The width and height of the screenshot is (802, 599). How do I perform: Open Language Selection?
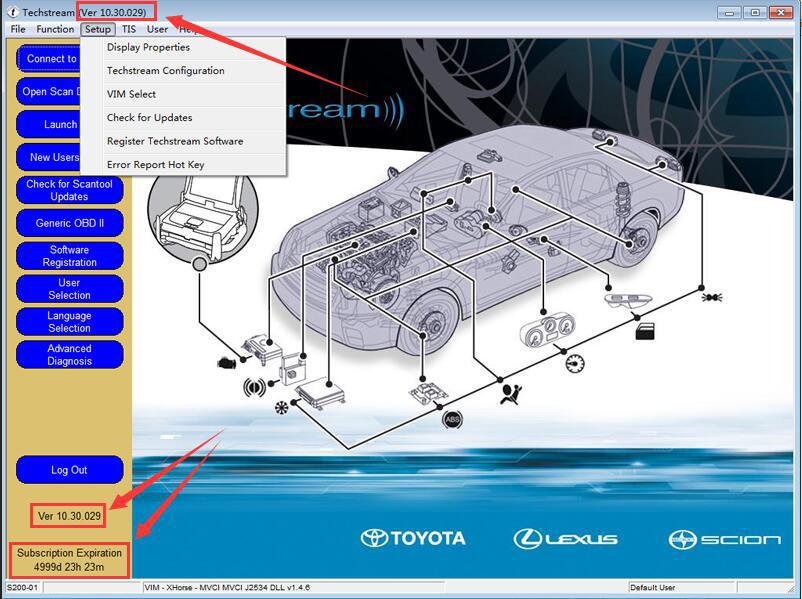[x=70, y=322]
